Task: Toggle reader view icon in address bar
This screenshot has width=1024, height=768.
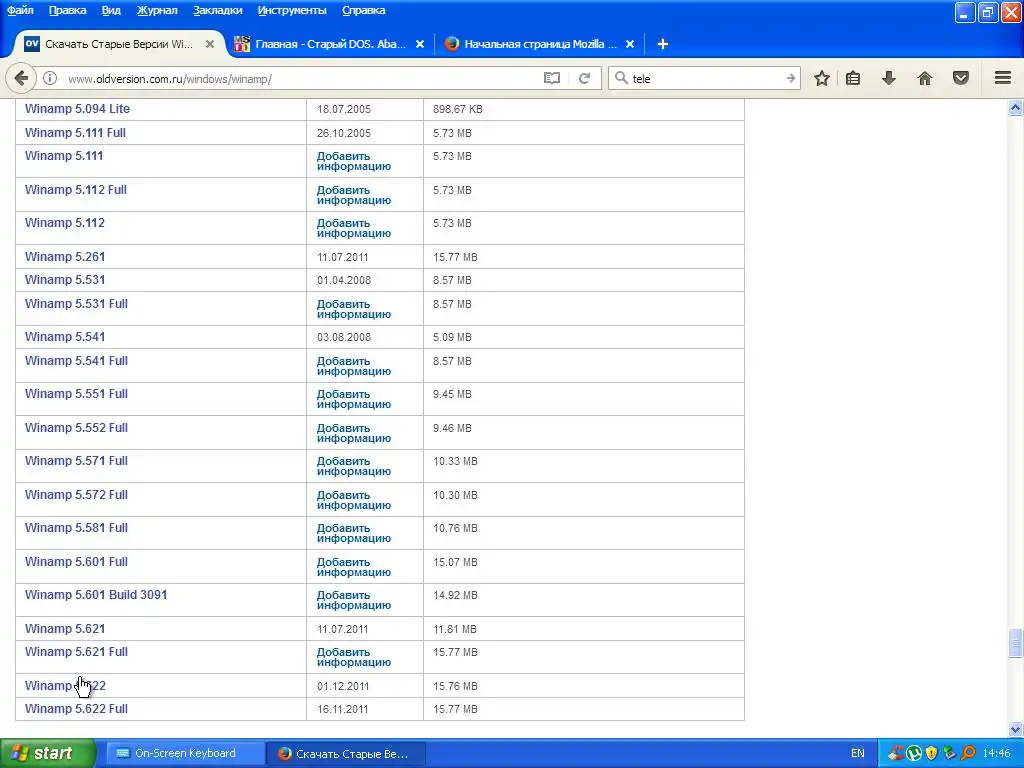Action: click(552, 78)
